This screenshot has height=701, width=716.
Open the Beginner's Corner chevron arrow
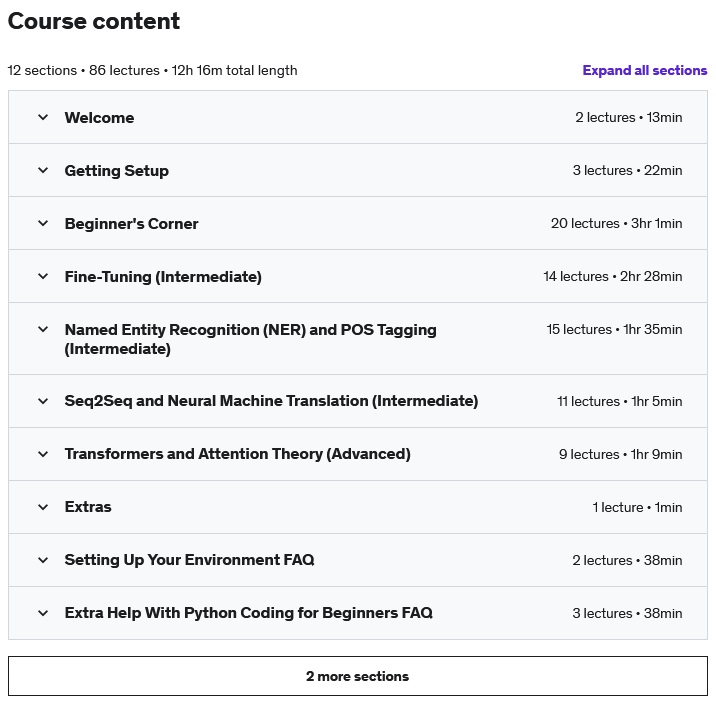pyautogui.click(x=43, y=223)
